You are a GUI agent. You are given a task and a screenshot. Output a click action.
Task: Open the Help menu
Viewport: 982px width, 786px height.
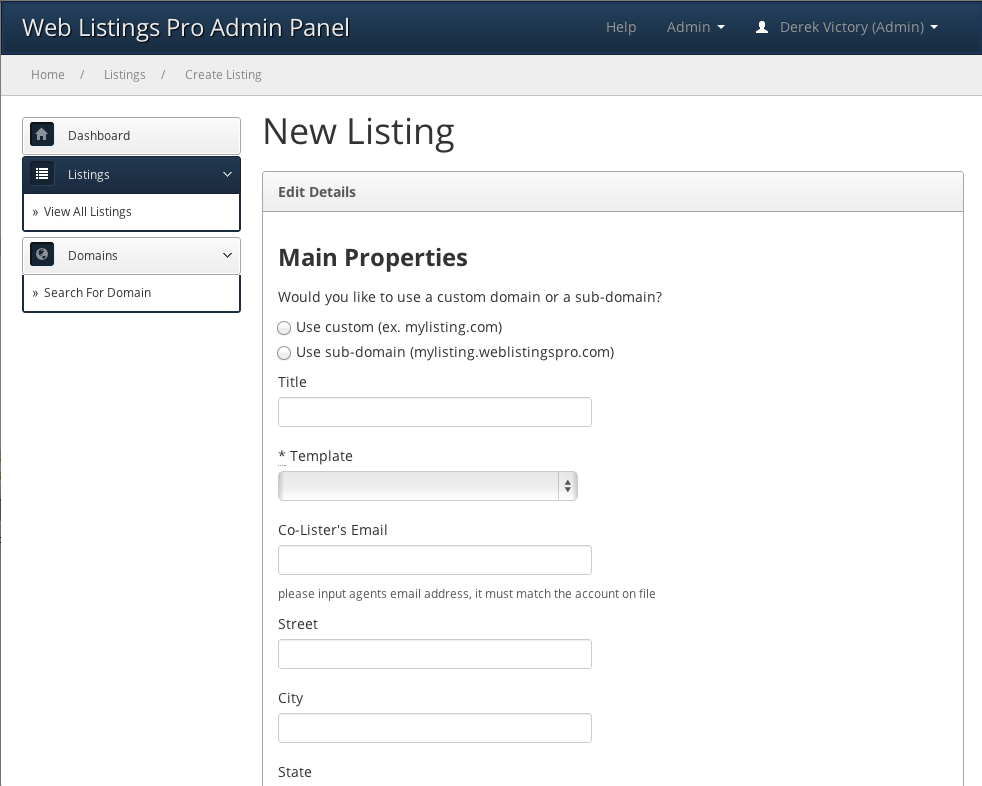pos(621,27)
